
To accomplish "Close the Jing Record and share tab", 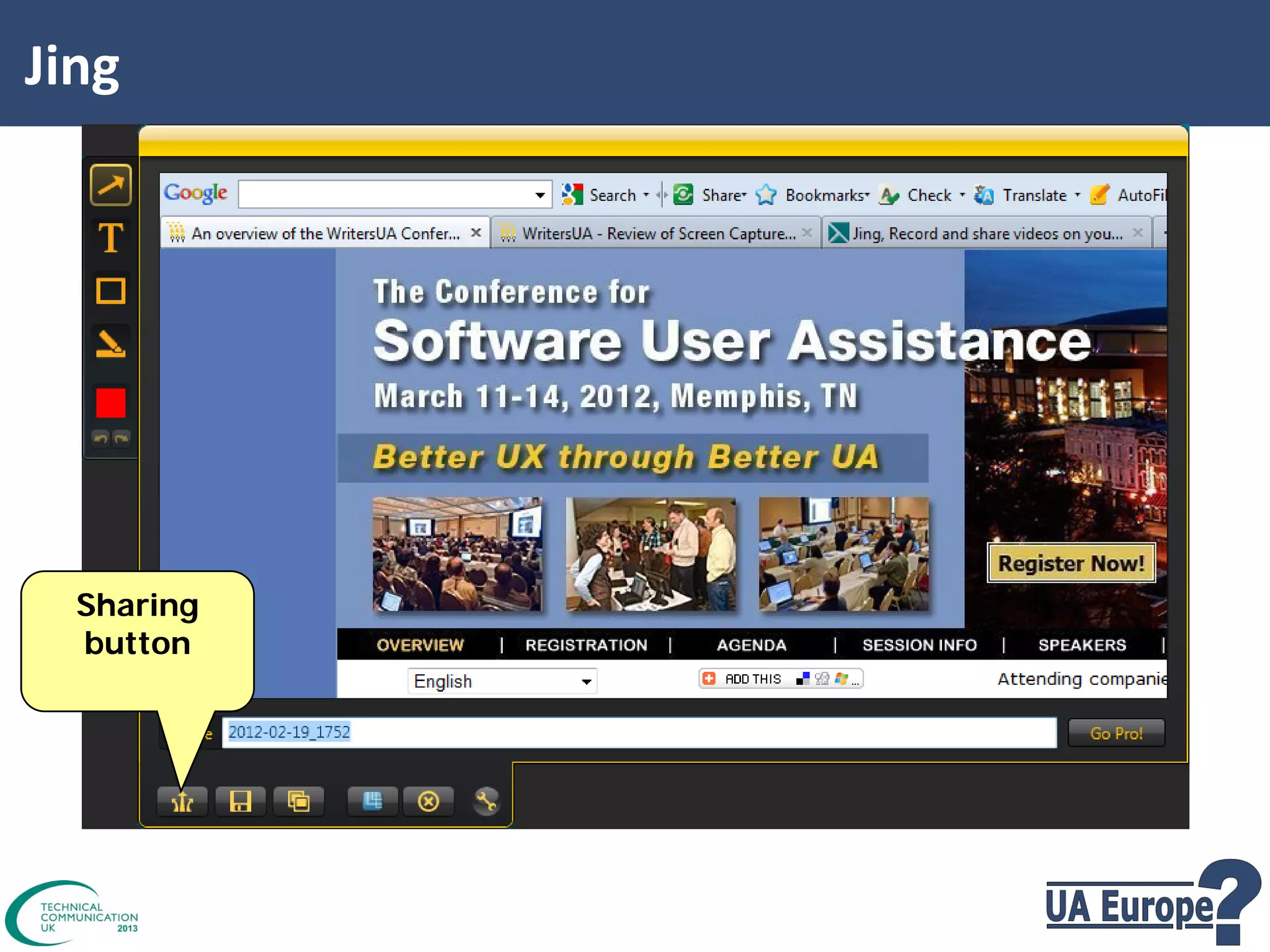I will point(1137,232).
